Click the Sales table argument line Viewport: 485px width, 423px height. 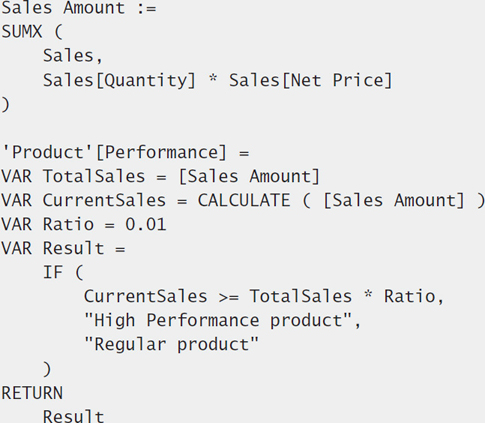[x=73, y=56]
